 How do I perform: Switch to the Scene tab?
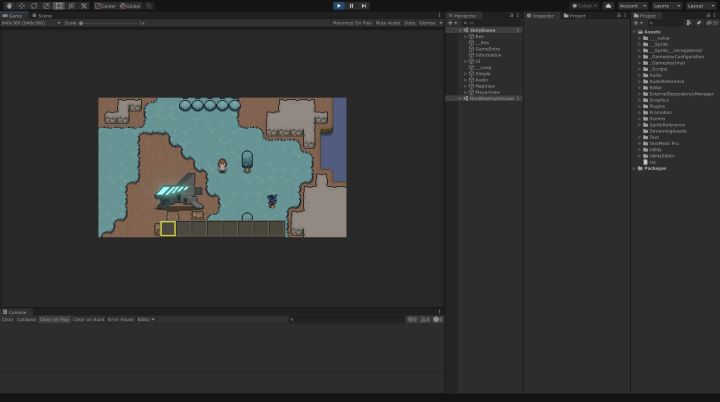click(x=44, y=15)
